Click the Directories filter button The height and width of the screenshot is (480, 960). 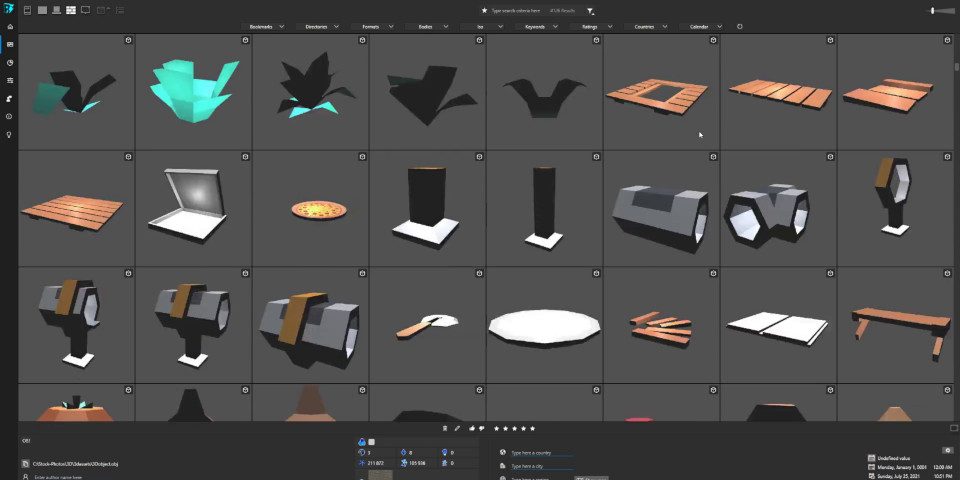click(317, 26)
